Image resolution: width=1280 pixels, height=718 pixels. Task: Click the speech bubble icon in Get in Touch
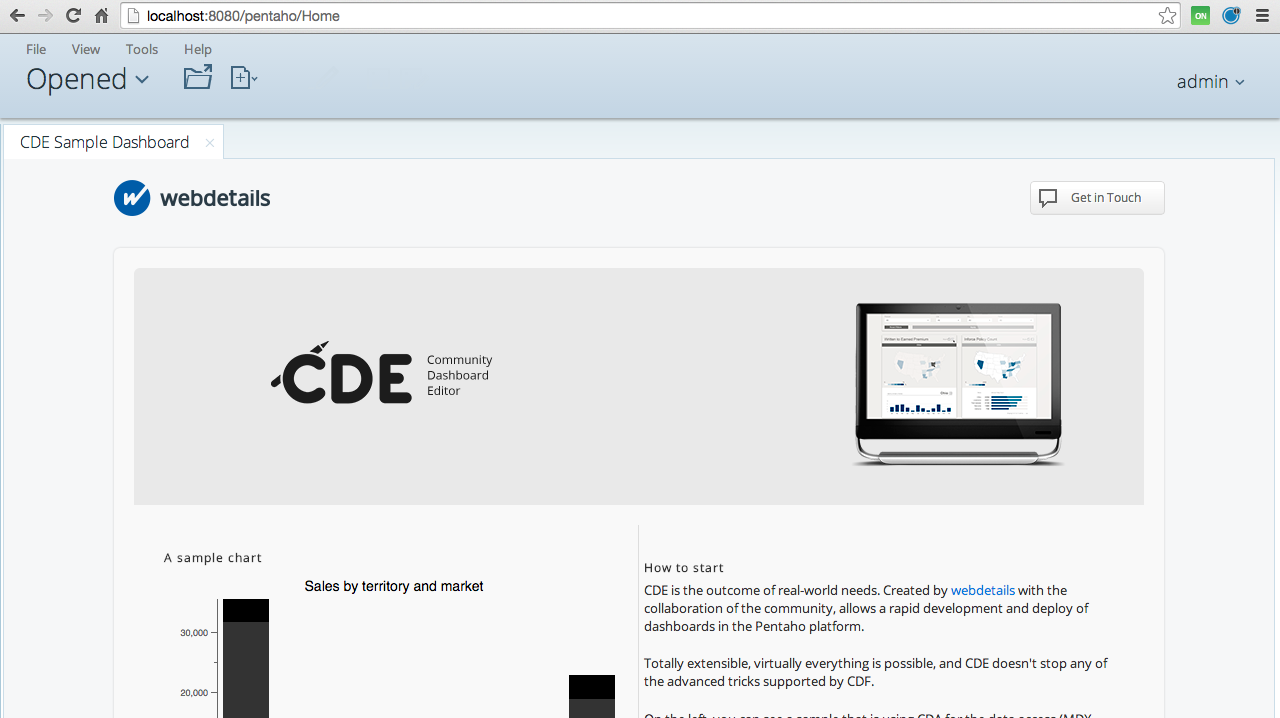tap(1048, 198)
